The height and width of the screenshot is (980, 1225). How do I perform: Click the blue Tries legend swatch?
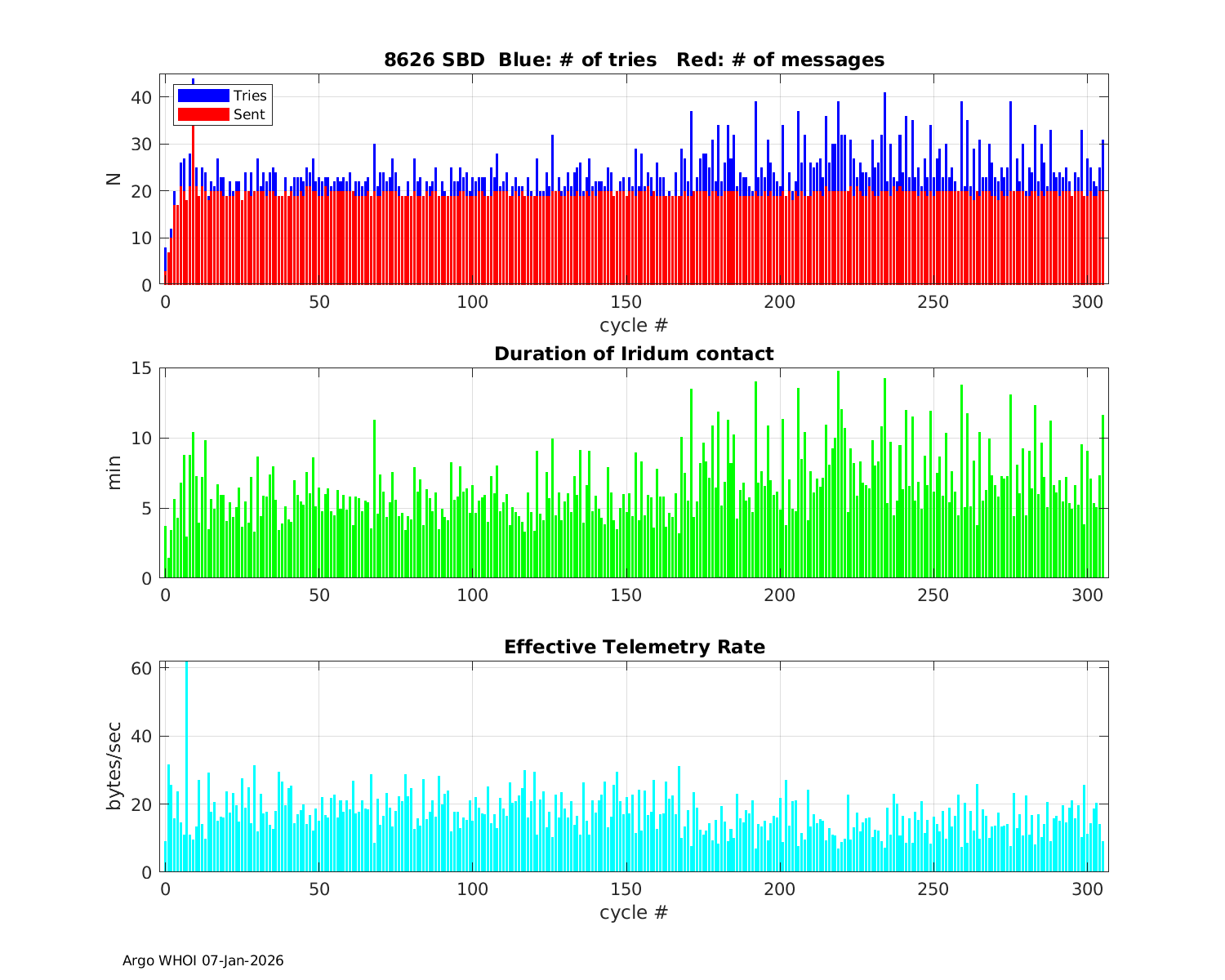point(203,96)
